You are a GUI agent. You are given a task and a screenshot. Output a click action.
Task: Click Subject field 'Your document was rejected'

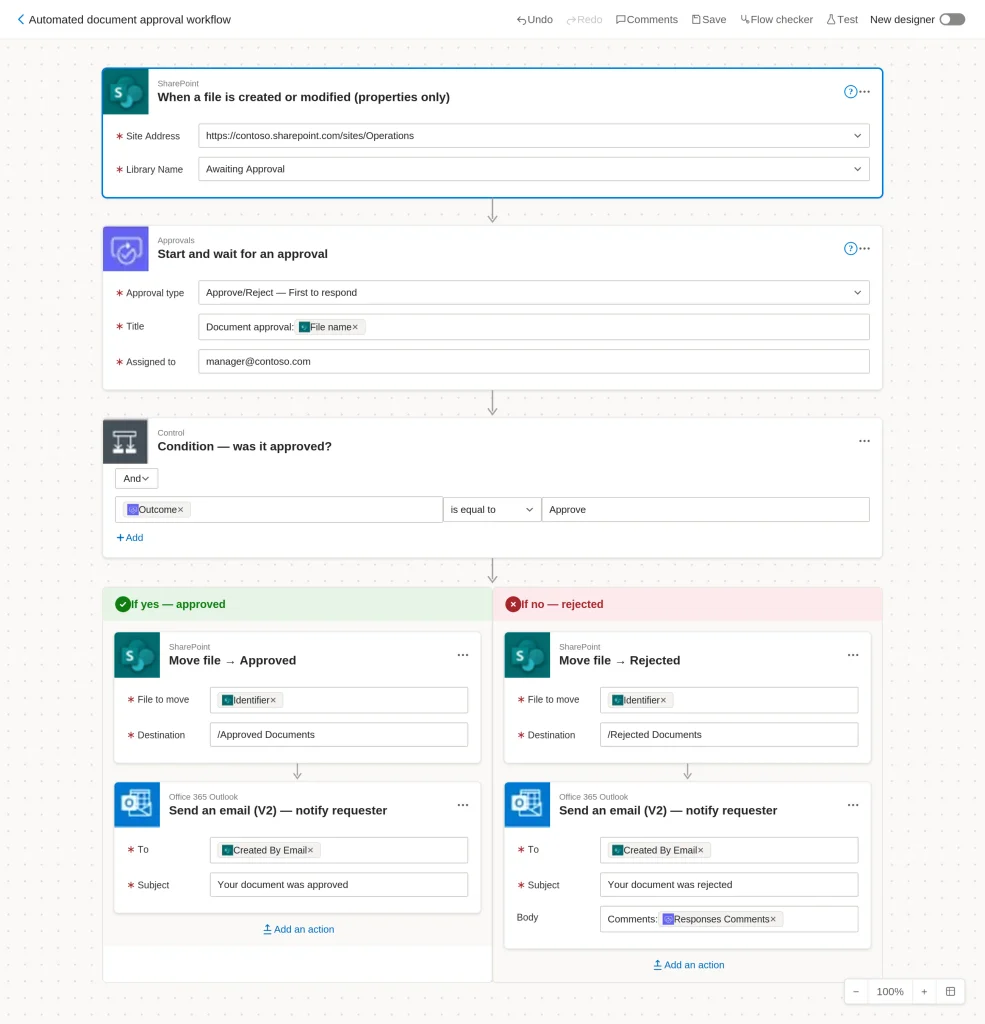pos(729,885)
